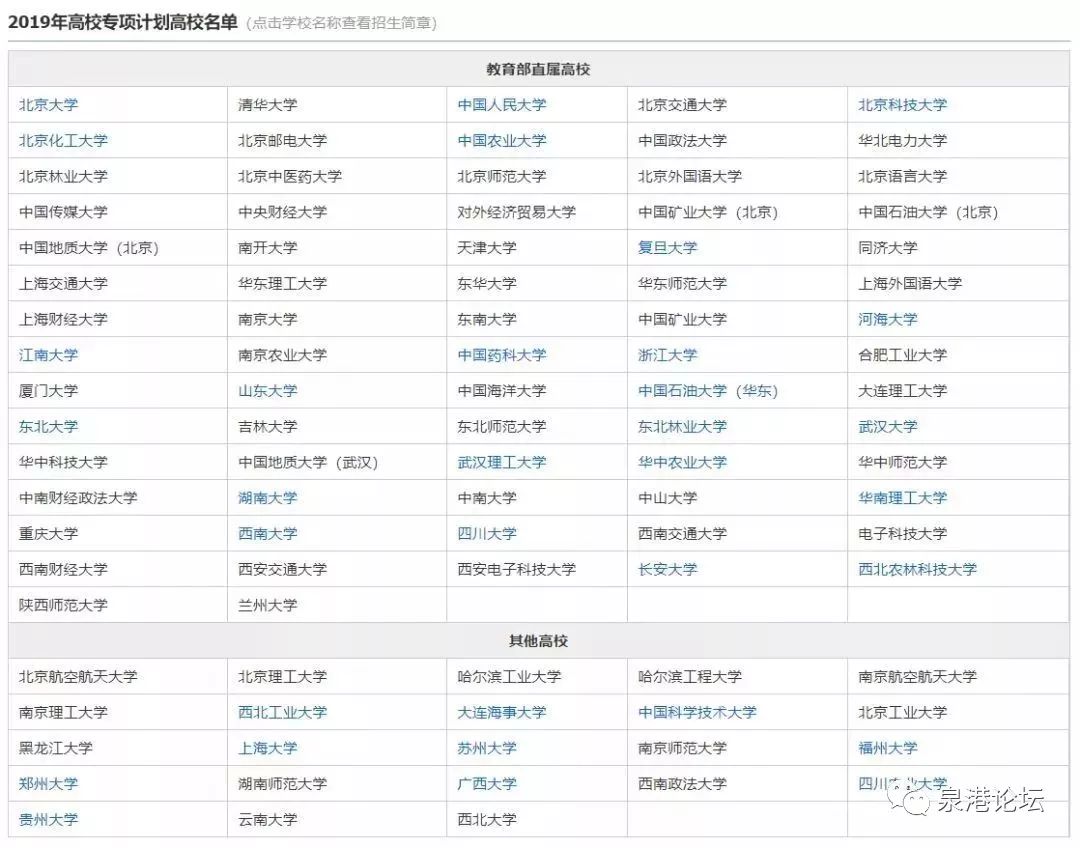Open the 四川大学 link
1080x848 pixels.
click(487, 533)
